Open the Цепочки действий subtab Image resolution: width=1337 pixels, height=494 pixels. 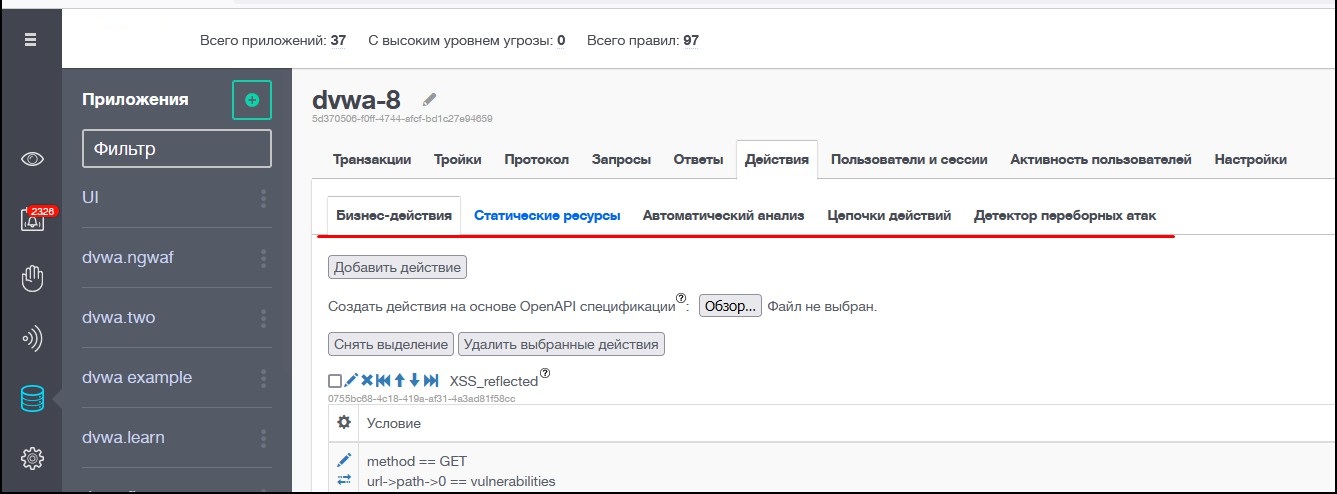point(889,215)
